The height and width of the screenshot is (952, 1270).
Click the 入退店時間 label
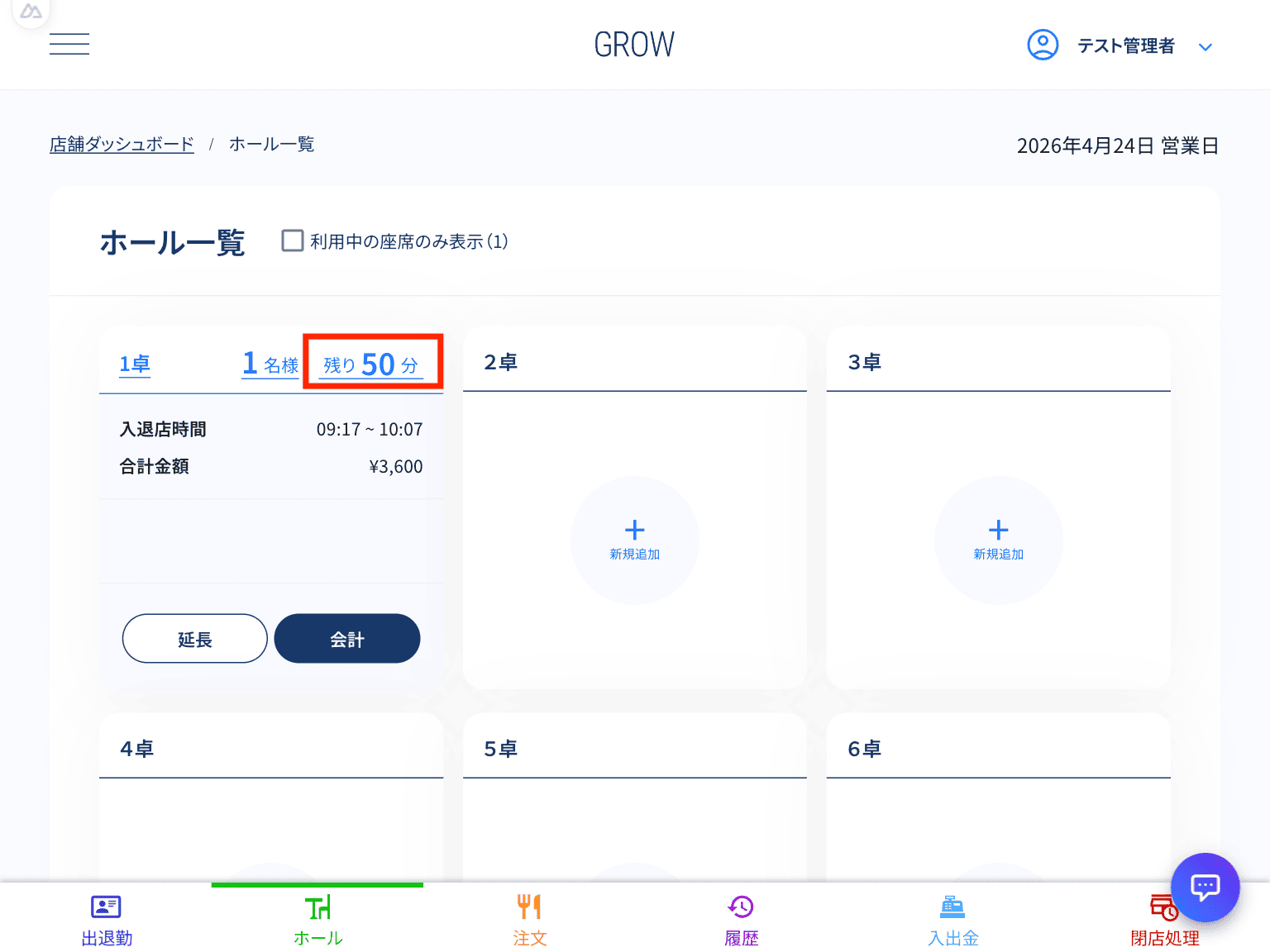[x=163, y=430]
